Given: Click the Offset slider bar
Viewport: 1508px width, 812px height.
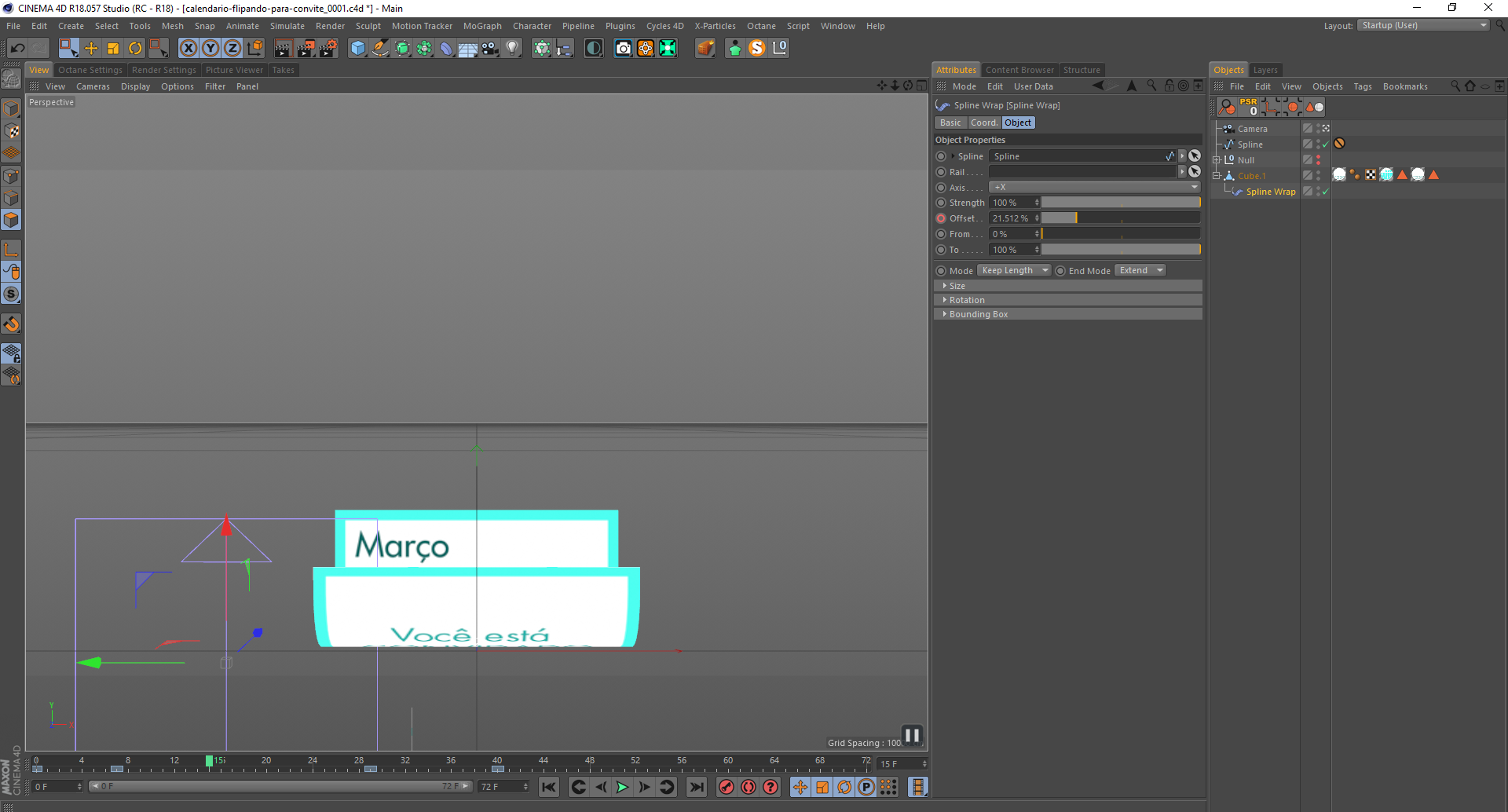Looking at the screenshot, I should click(x=1122, y=218).
